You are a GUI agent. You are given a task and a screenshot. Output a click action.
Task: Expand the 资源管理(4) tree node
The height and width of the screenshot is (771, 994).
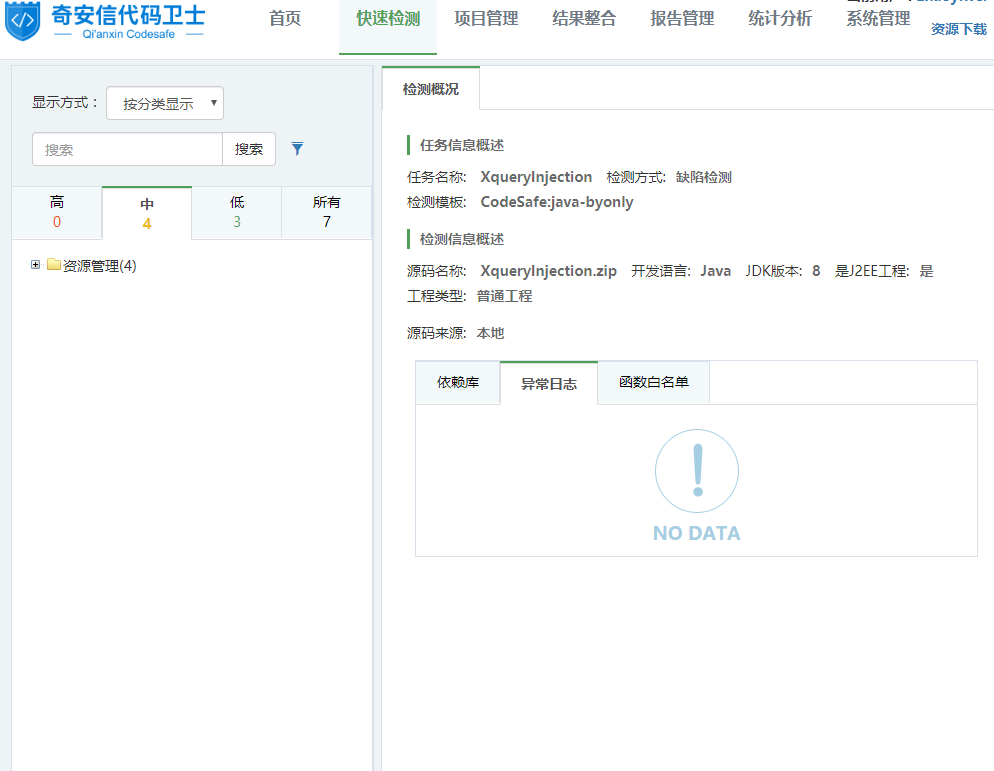36,265
